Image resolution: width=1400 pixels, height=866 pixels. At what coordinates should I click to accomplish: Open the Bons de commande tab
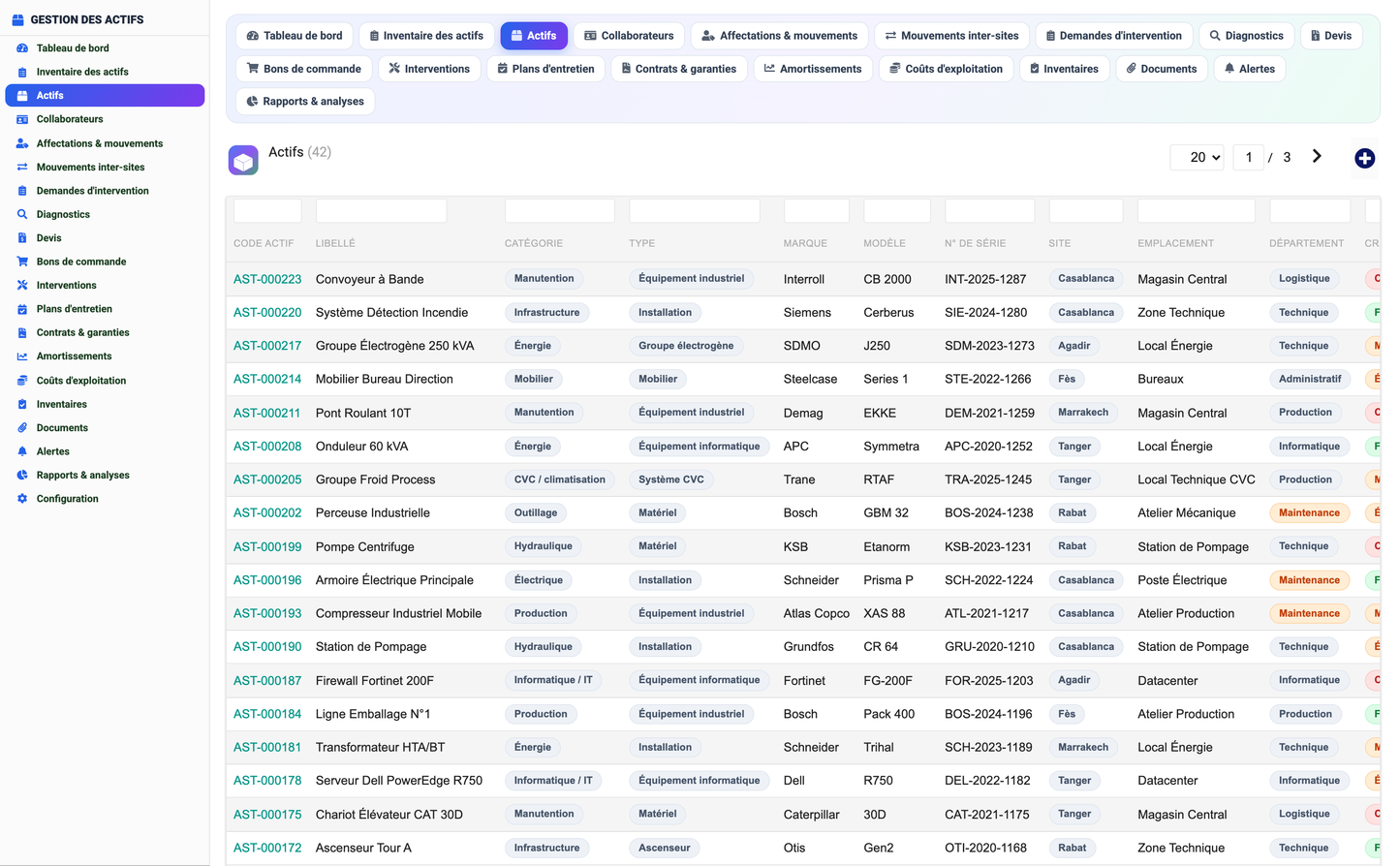304,69
